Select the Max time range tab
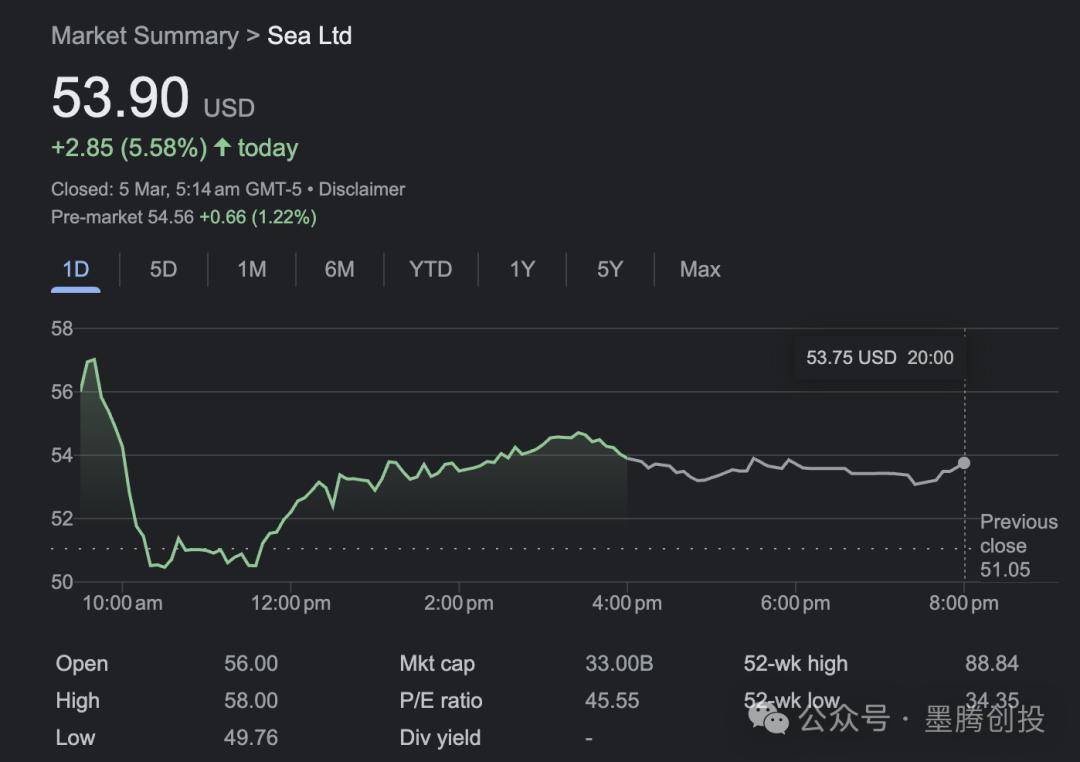 point(700,269)
